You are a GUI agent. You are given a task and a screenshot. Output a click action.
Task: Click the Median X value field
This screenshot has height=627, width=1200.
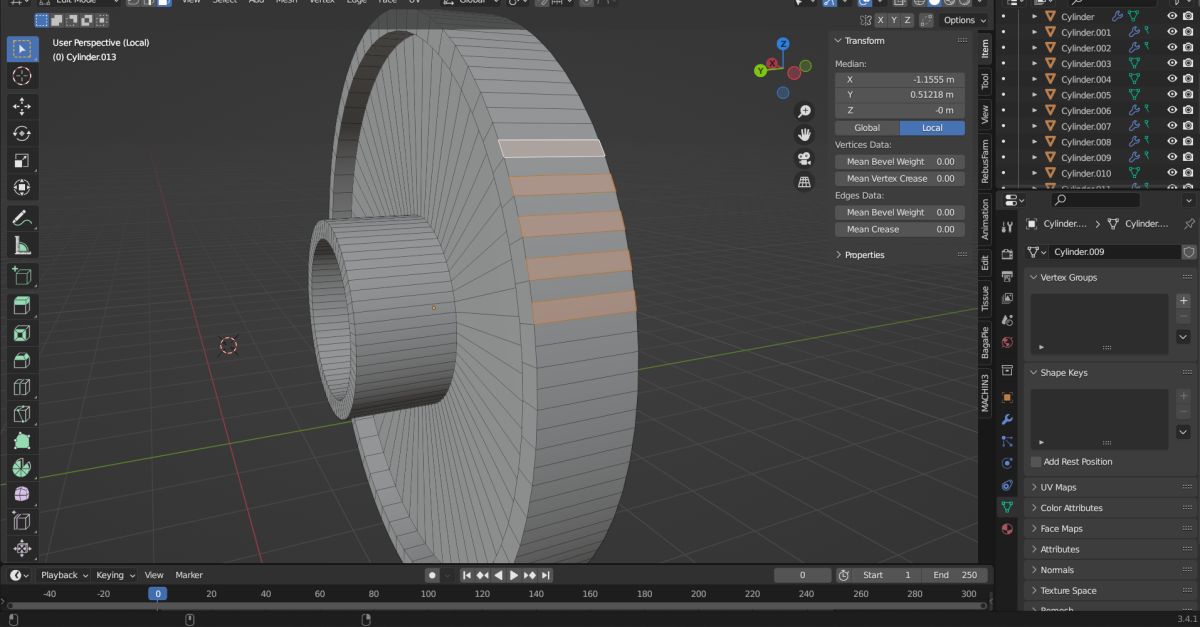pos(899,79)
